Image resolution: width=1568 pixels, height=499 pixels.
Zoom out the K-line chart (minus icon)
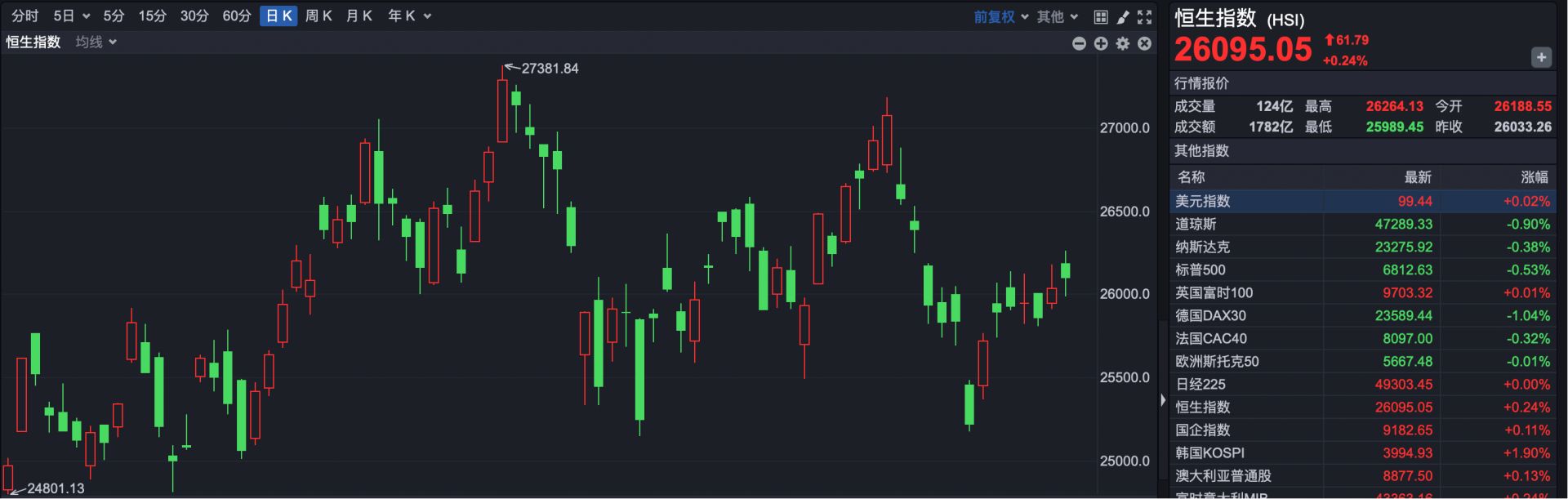click(1079, 43)
